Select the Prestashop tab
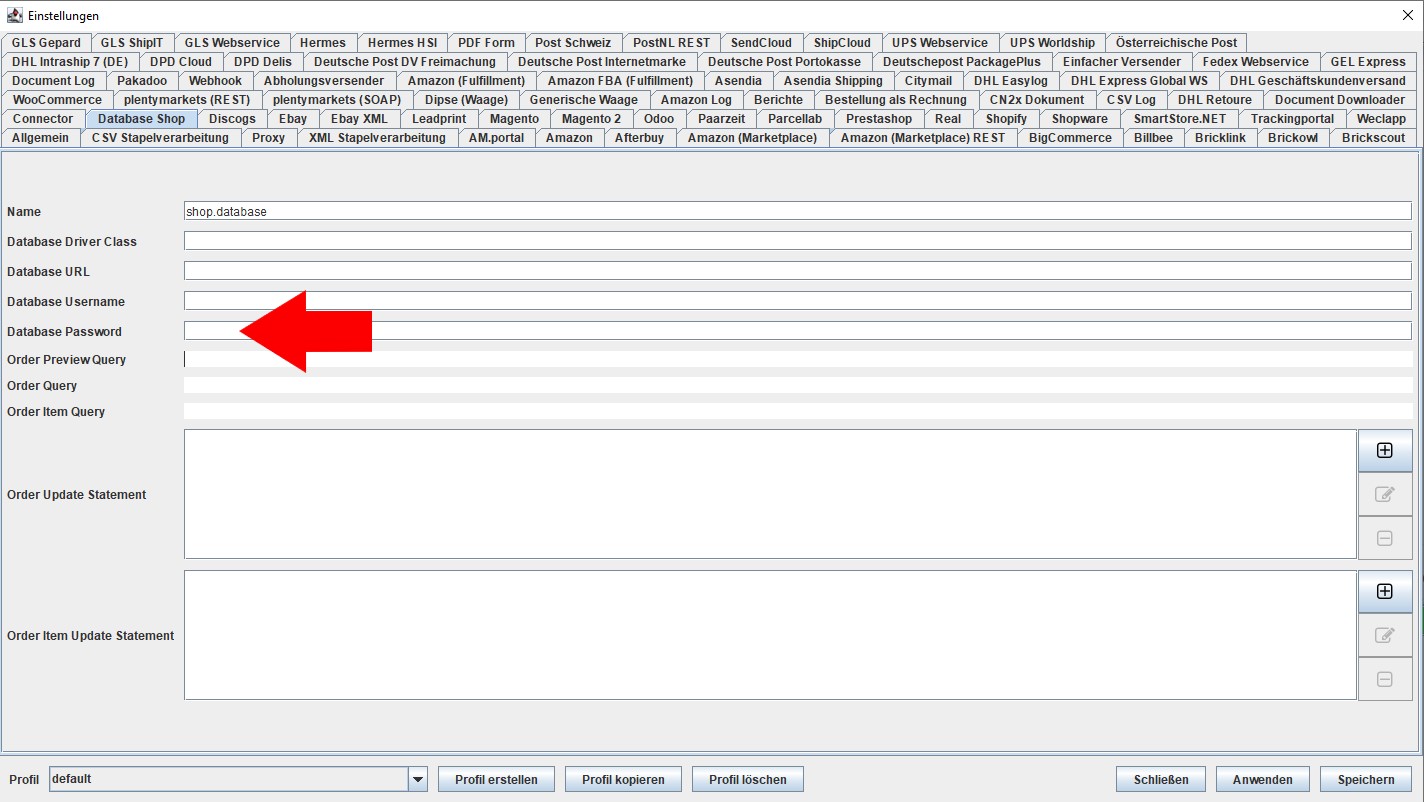Screen dimensions: 1424x802 pos(879,119)
